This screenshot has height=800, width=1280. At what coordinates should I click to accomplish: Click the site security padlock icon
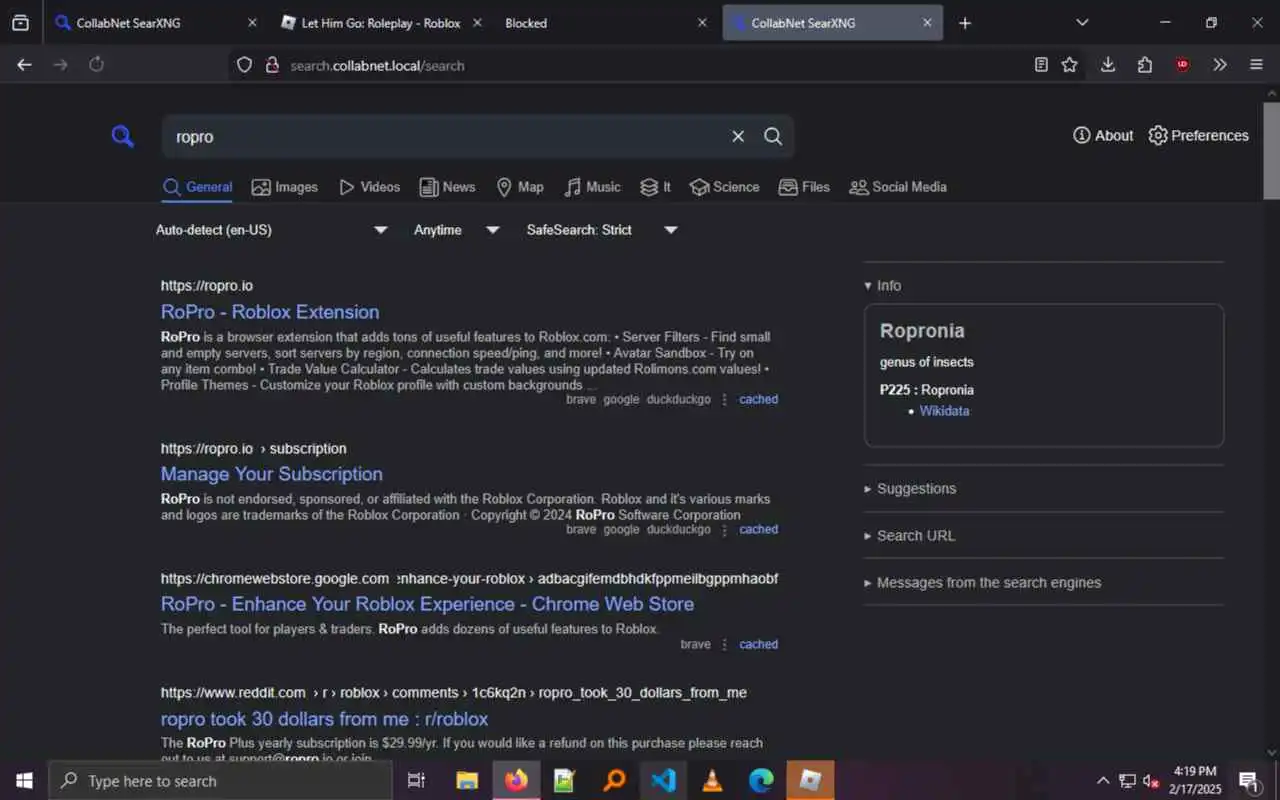pyautogui.click(x=271, y=65)
